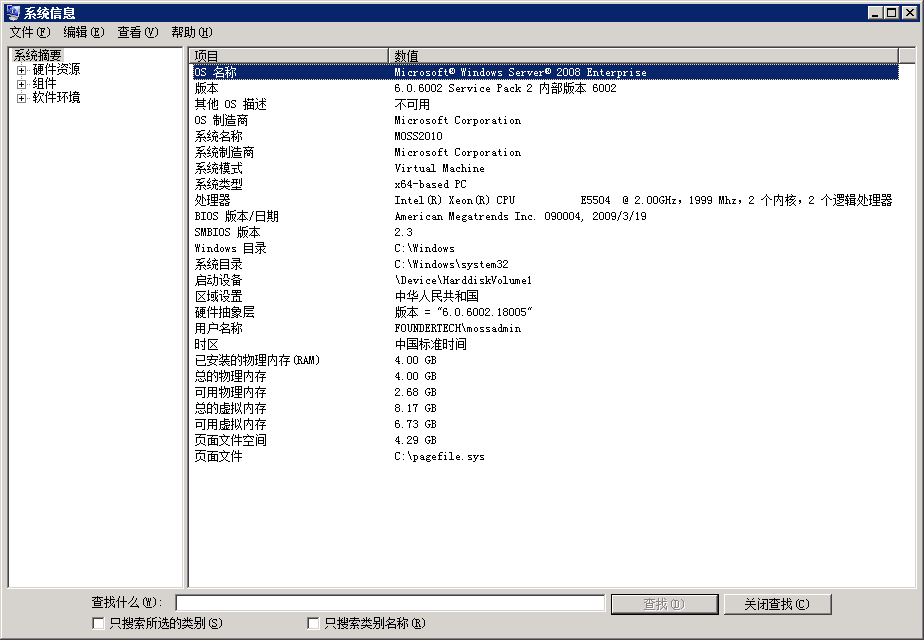Open the 帮助(H) menu
The height and width of the screenshot is (640, 924).
click(192, 32)
